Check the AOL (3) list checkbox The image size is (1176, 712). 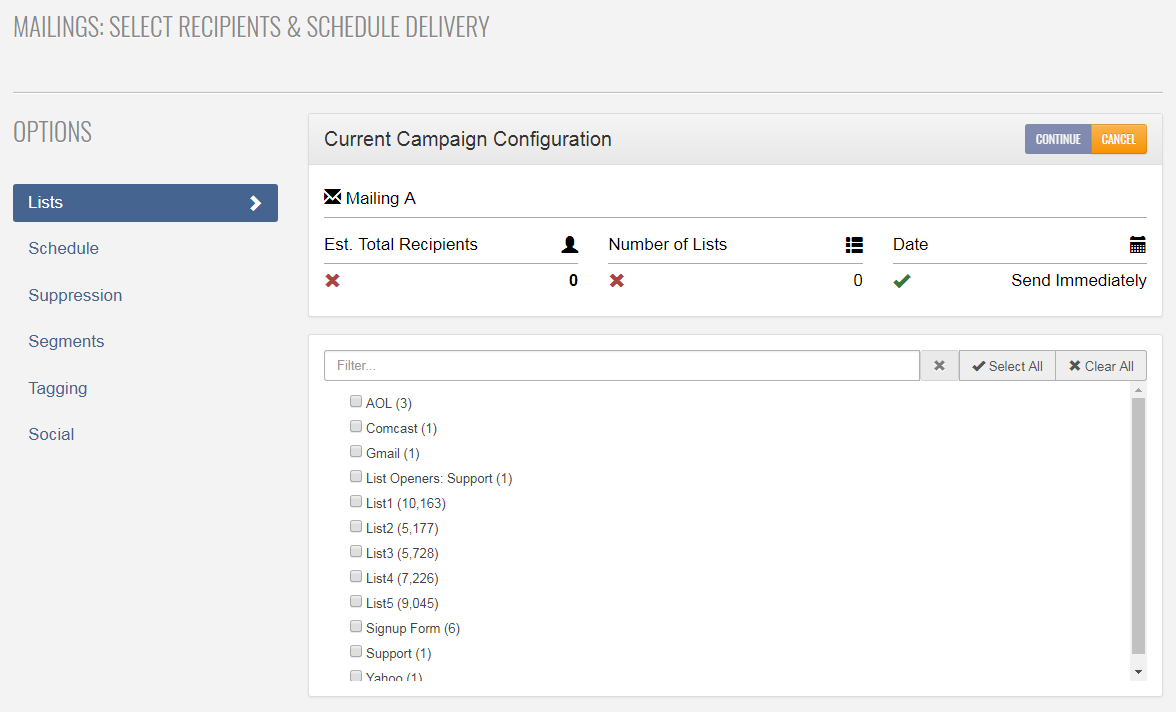(356, 402)
